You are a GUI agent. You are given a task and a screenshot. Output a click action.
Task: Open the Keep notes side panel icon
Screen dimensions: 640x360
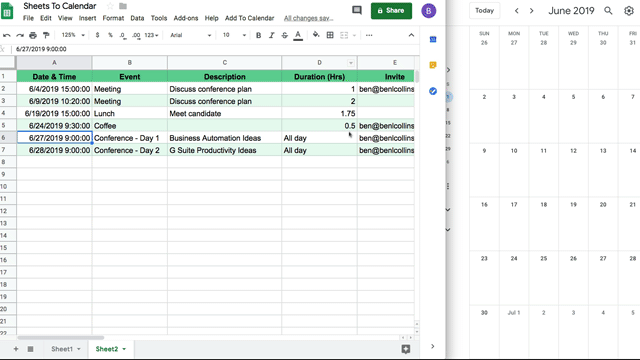click(433, 65)
